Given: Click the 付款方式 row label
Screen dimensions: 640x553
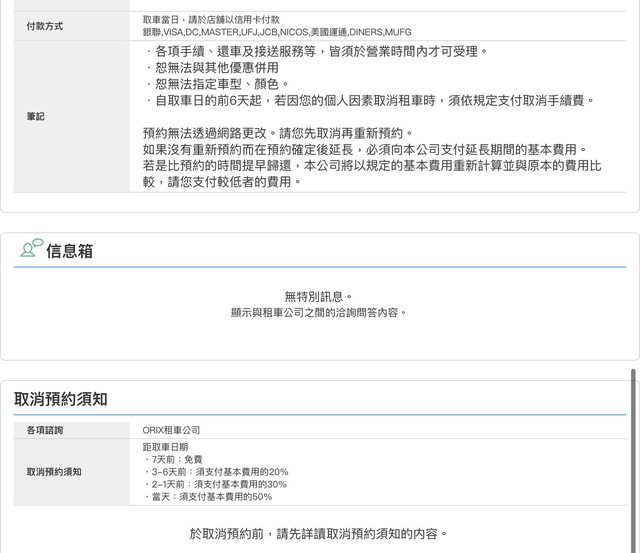Looking at the screenshot, I should 44,26.
